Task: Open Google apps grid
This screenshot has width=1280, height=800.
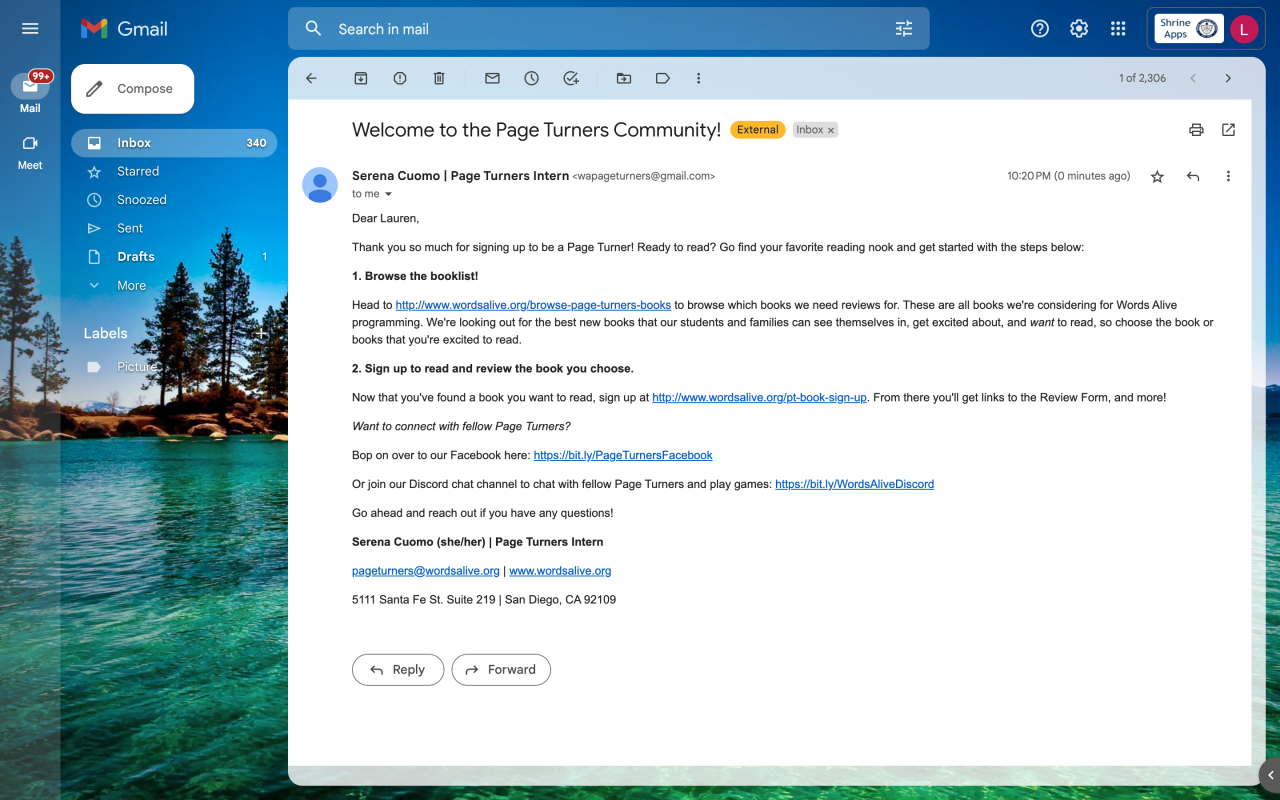Action: click(x=1118, y=29)
